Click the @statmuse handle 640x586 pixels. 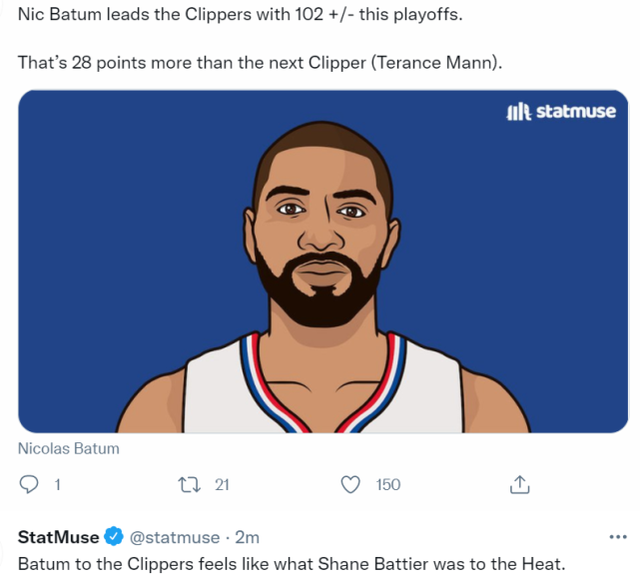pyautogui.click(x=175, y=537)
